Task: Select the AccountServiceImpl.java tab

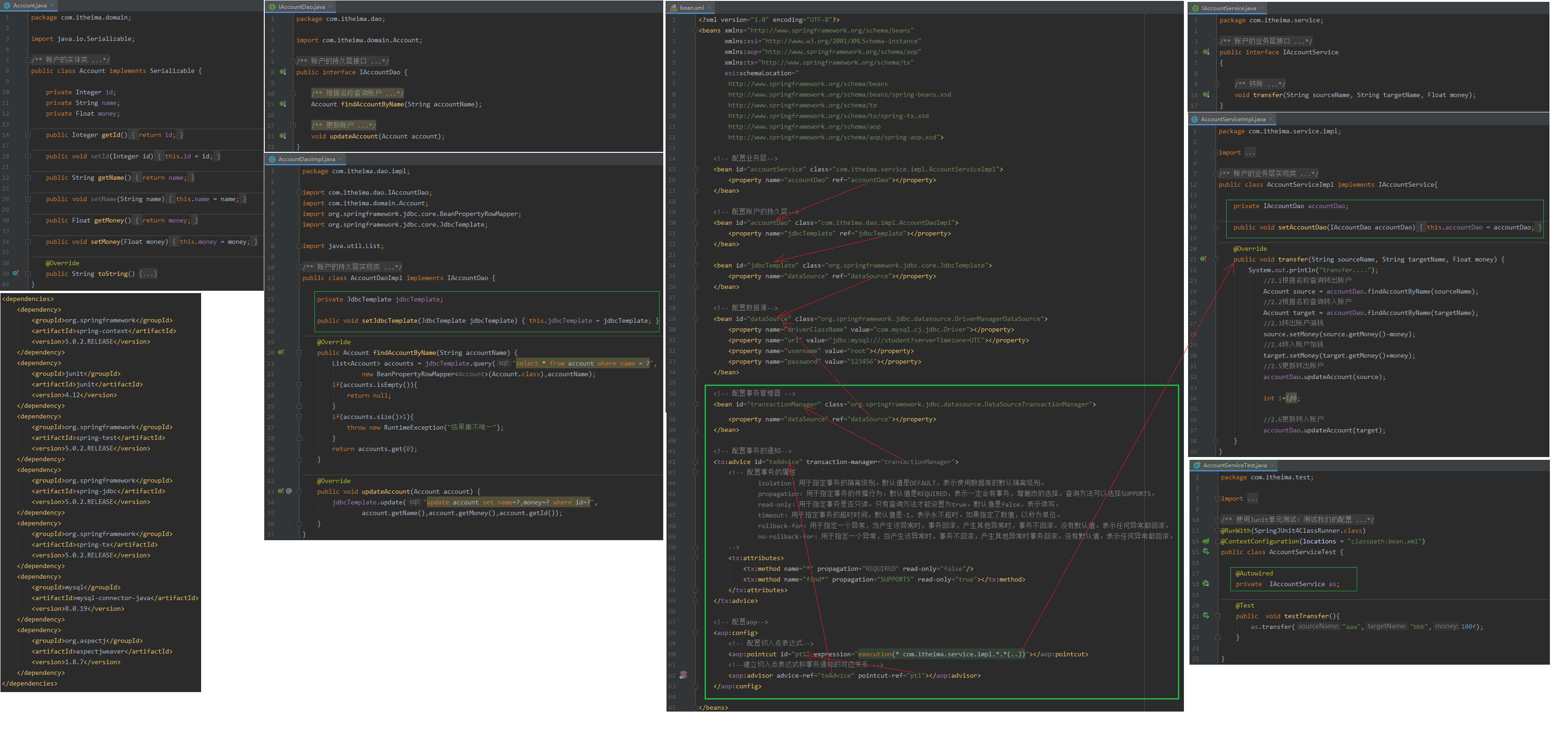Action: pyautogui.click(x=1233, y=119)
